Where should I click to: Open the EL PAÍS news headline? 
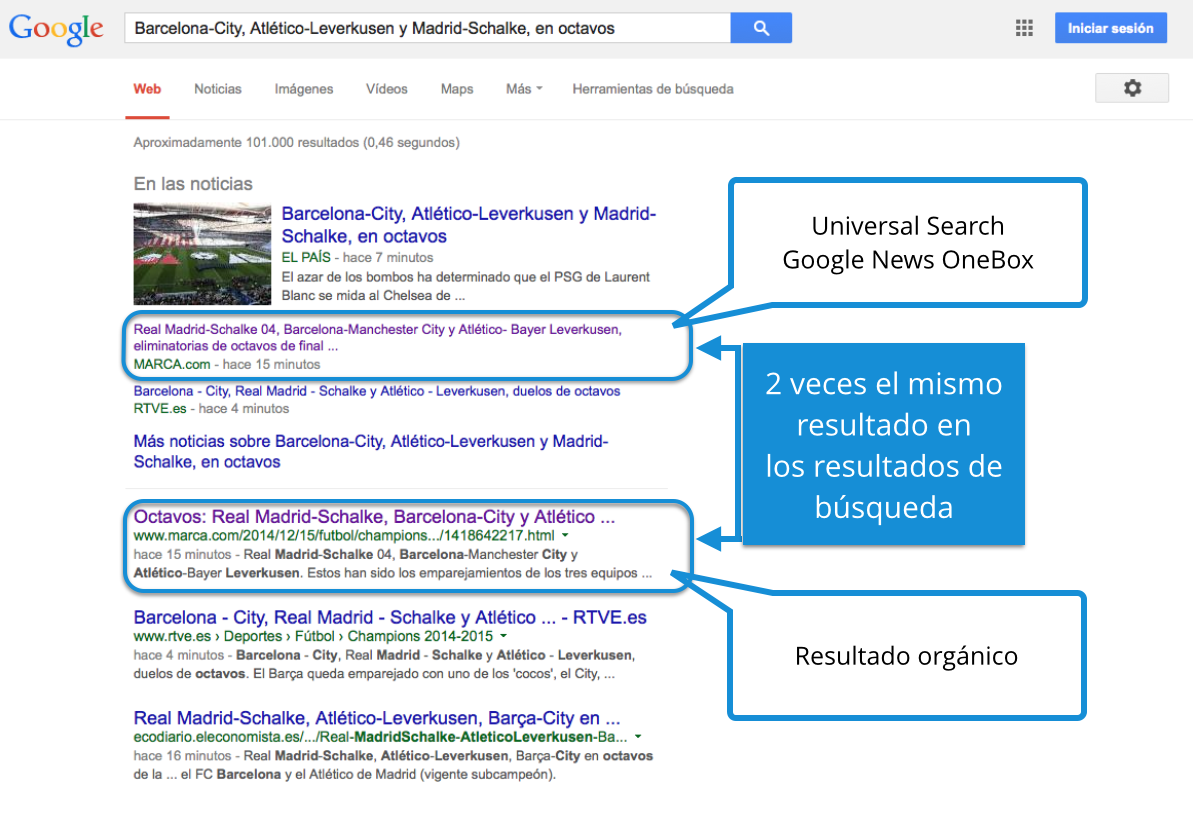click(x=468, y=225)
